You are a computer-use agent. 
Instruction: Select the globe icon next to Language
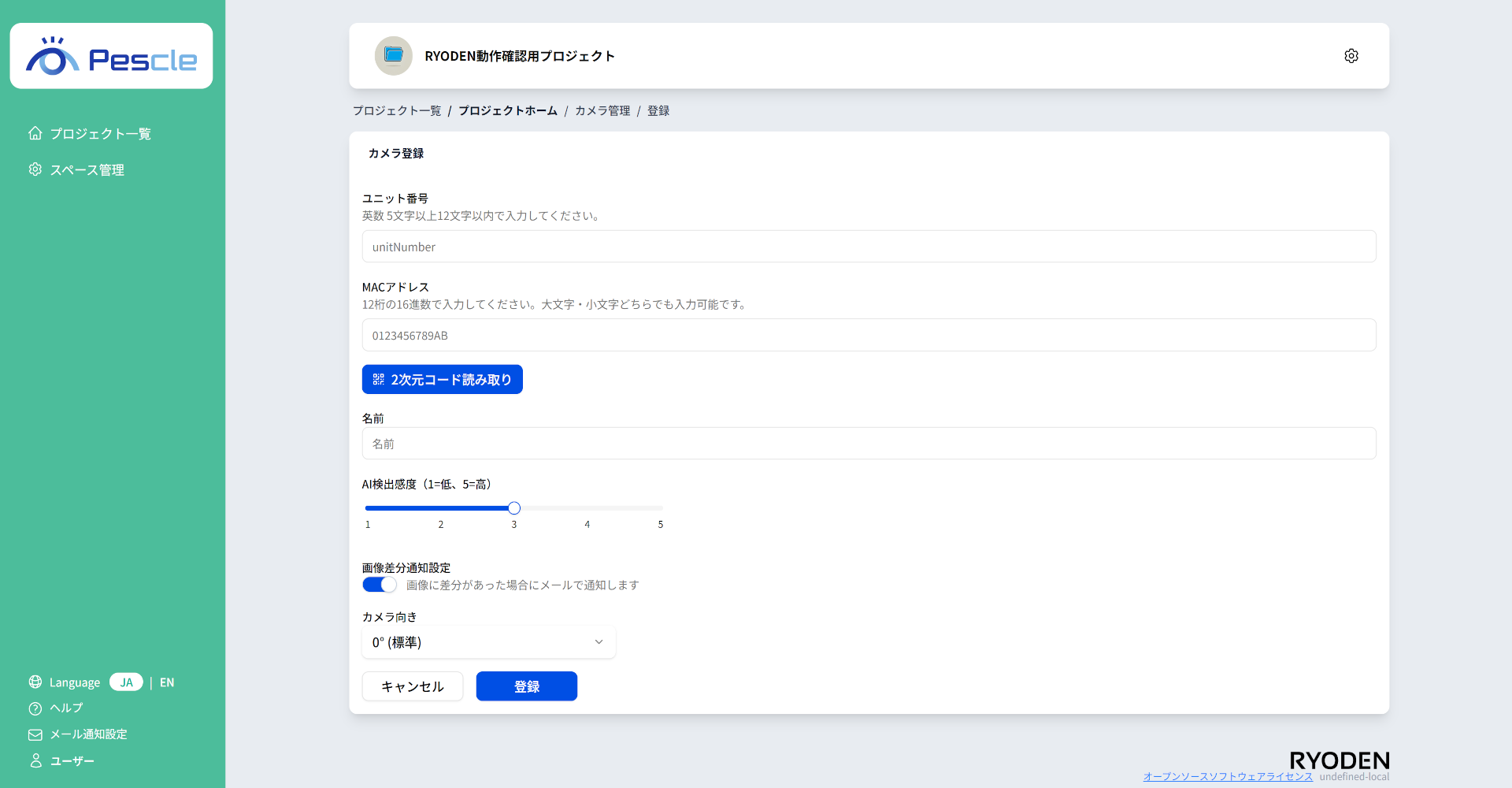point(35,682)
